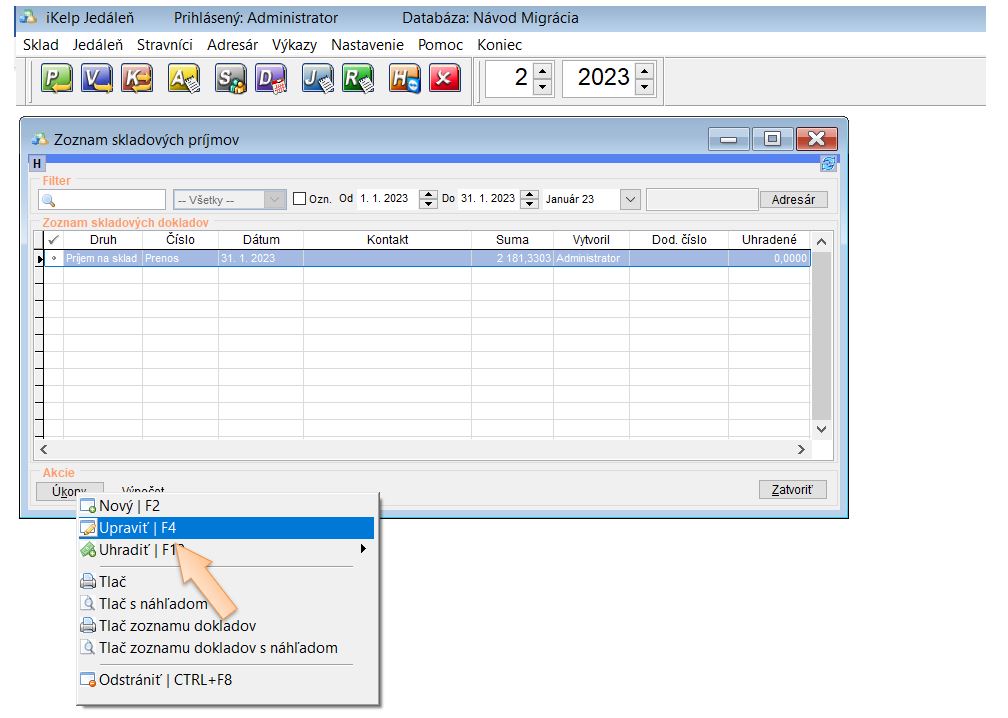Viewport: 1008px width, 718px height.
Task: Expand the Uhradiť submenu arrow
Action: pos(363,549)
